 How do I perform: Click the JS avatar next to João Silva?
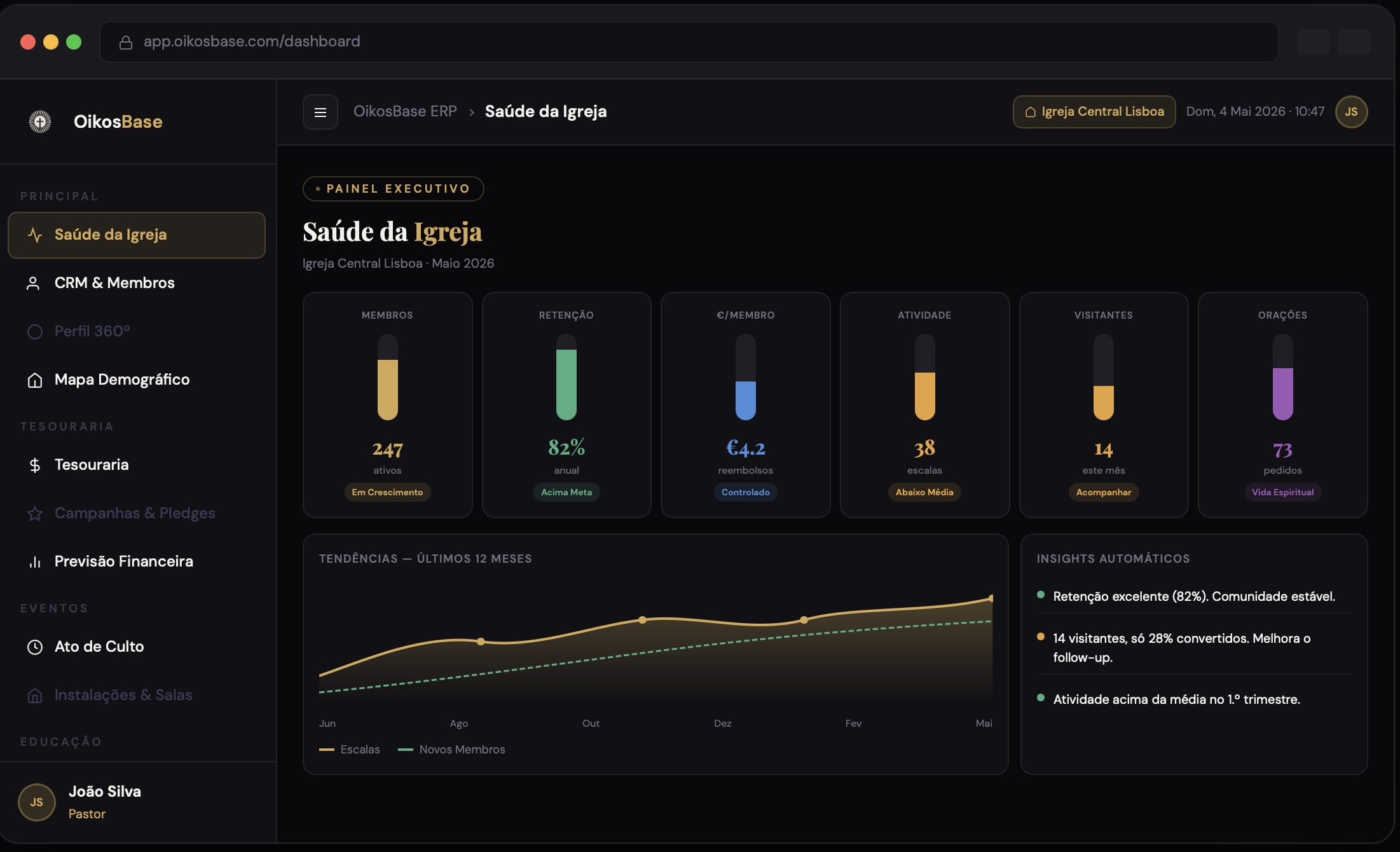coord(37,802)
